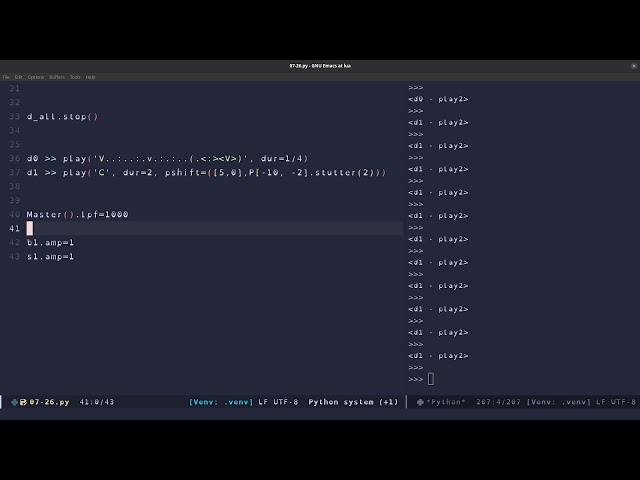Click line number 43

click(x=15, y=257)
